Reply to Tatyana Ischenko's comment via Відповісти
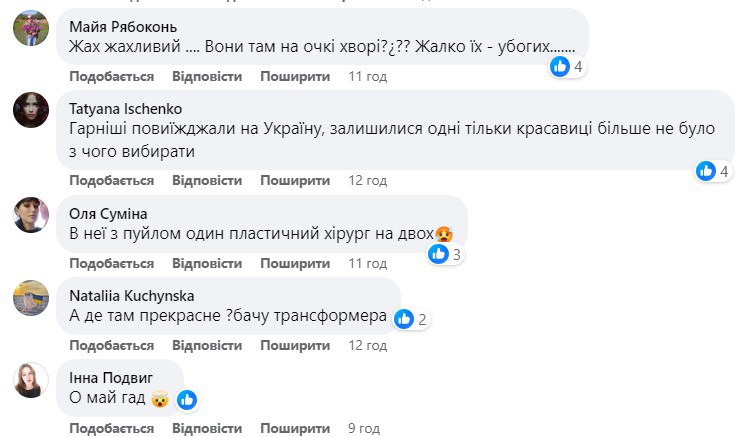 tap(207, 181)
